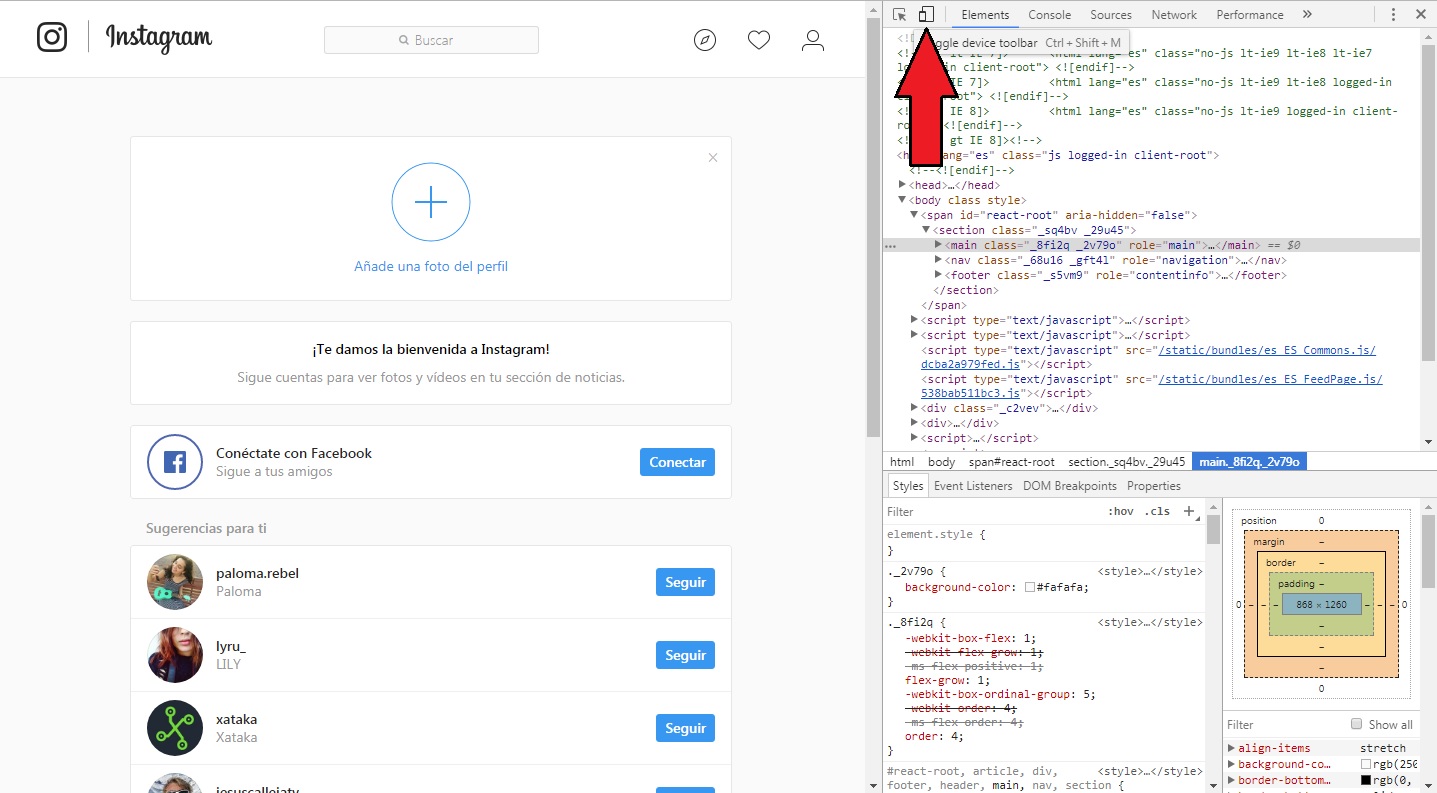Open the background-co white color swatch
The image size is (1437, 793).
coord(1366,764)
